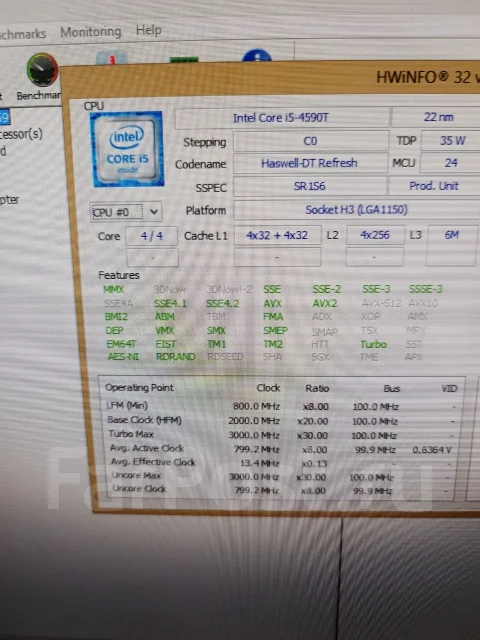Select the Base Clock (HFM) row
This screenshot has width=480, height=640.
pos(281,420)
